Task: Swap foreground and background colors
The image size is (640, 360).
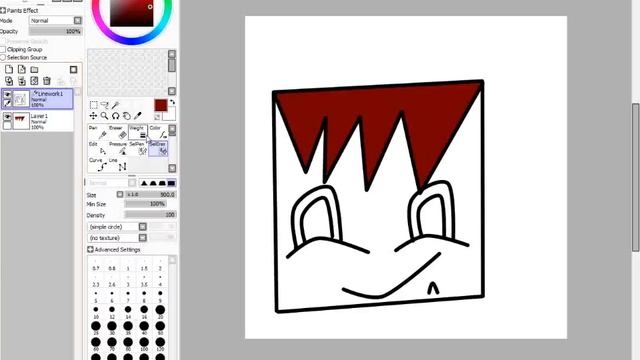Action: pyautogui.click(x=172, y=102)
